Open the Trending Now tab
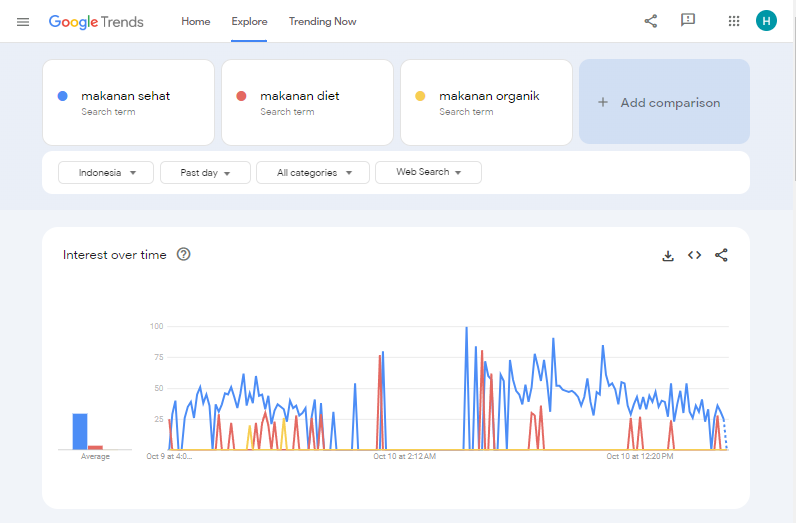This screenshot has height=523, width=796. [x=322, y=21]
